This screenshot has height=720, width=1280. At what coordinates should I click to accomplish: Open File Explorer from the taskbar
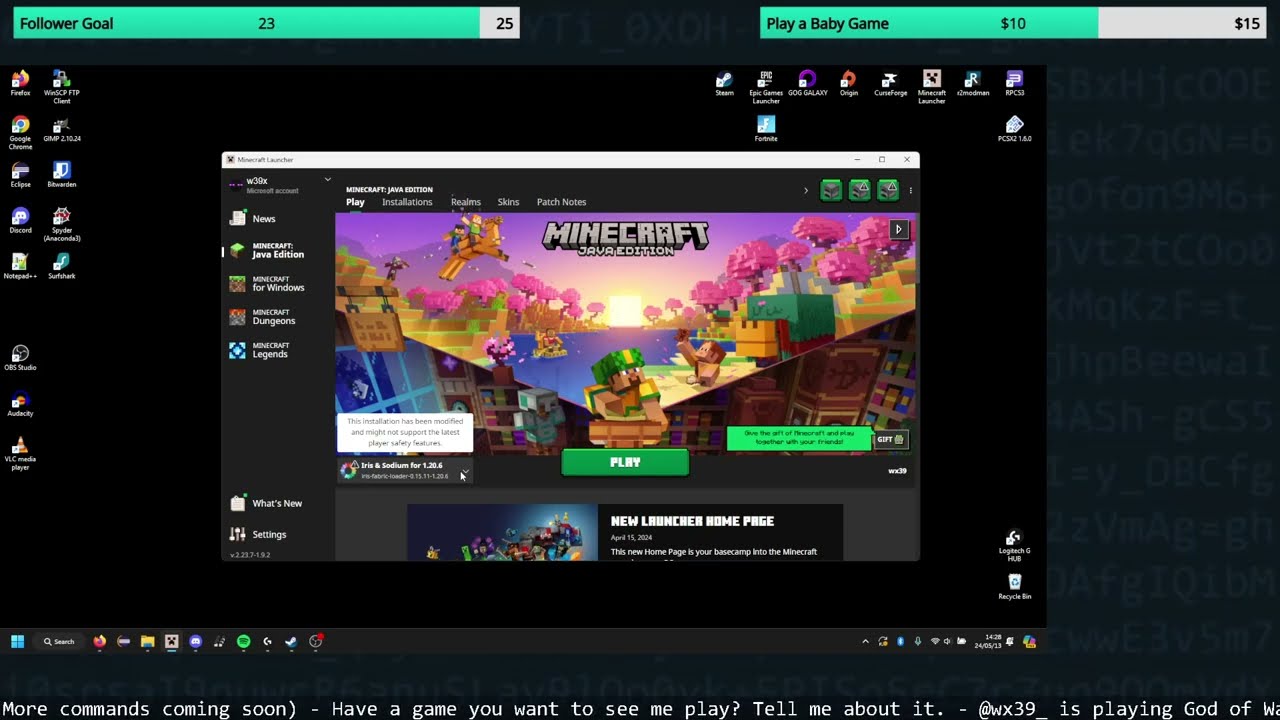(147, 642)
